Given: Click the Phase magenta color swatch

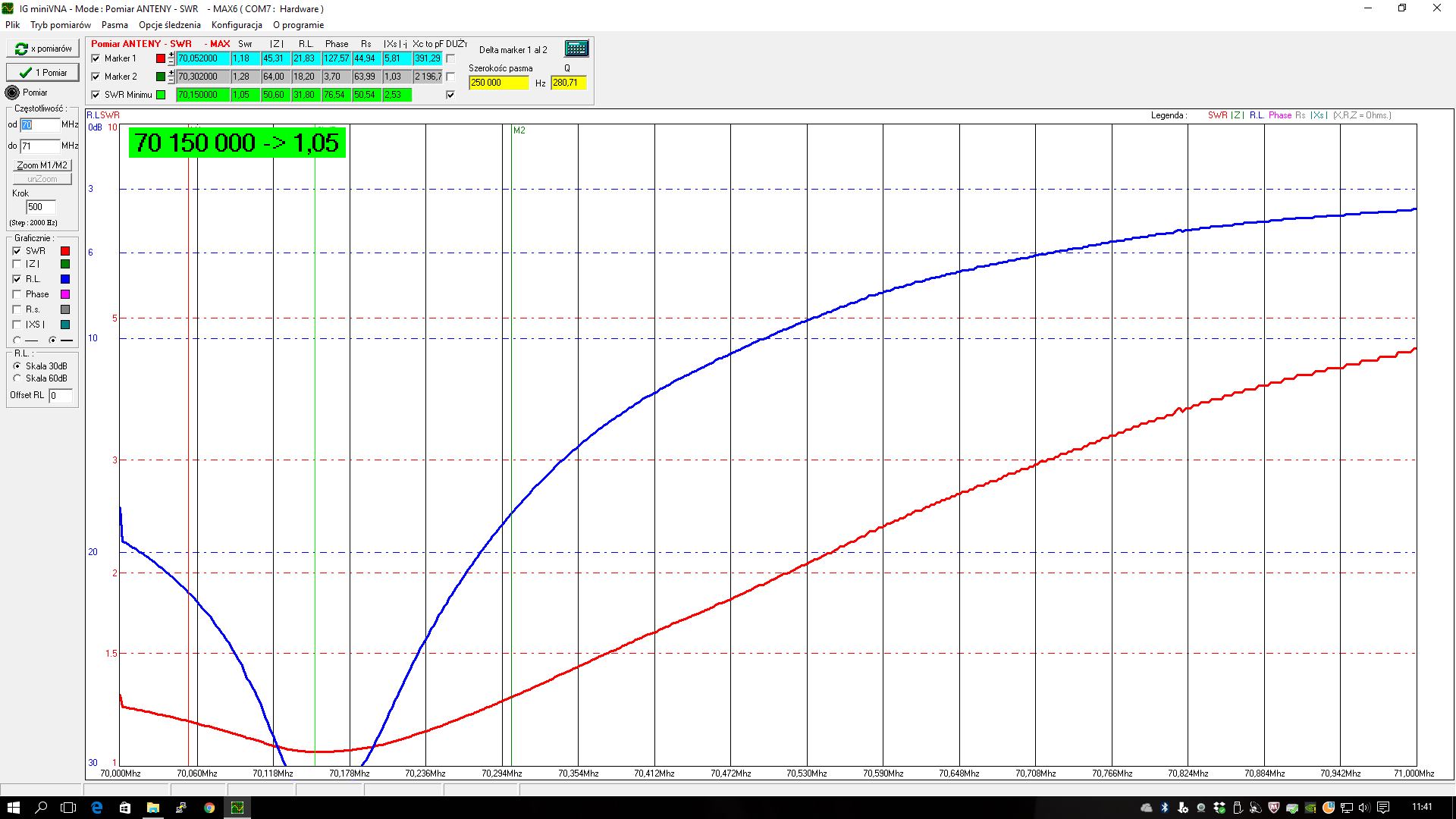Looking at the screenshot, I should 65,294.
